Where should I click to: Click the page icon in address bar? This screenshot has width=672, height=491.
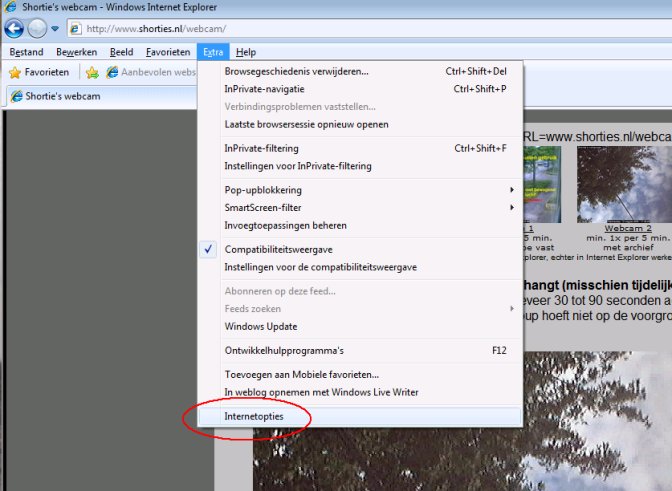click(x=75, y=29)
